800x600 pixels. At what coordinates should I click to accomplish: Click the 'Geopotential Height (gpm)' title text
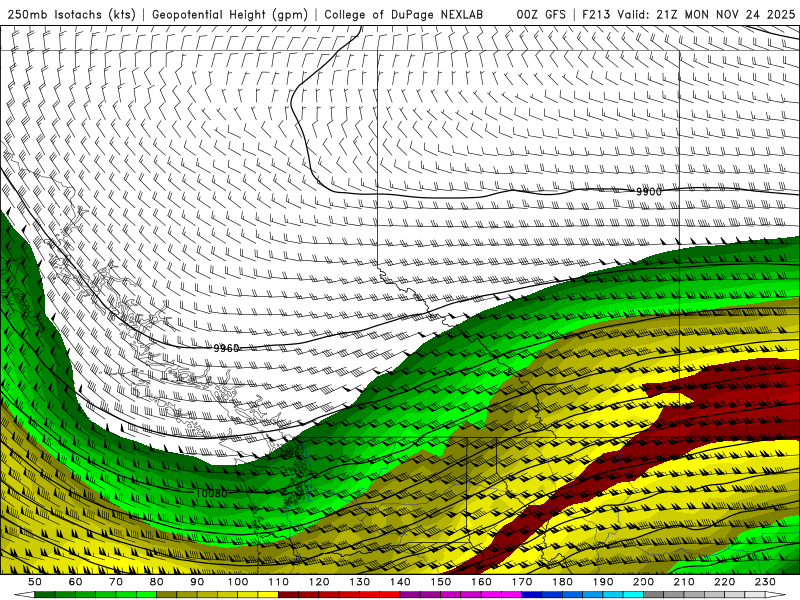(x=230, y=14)
